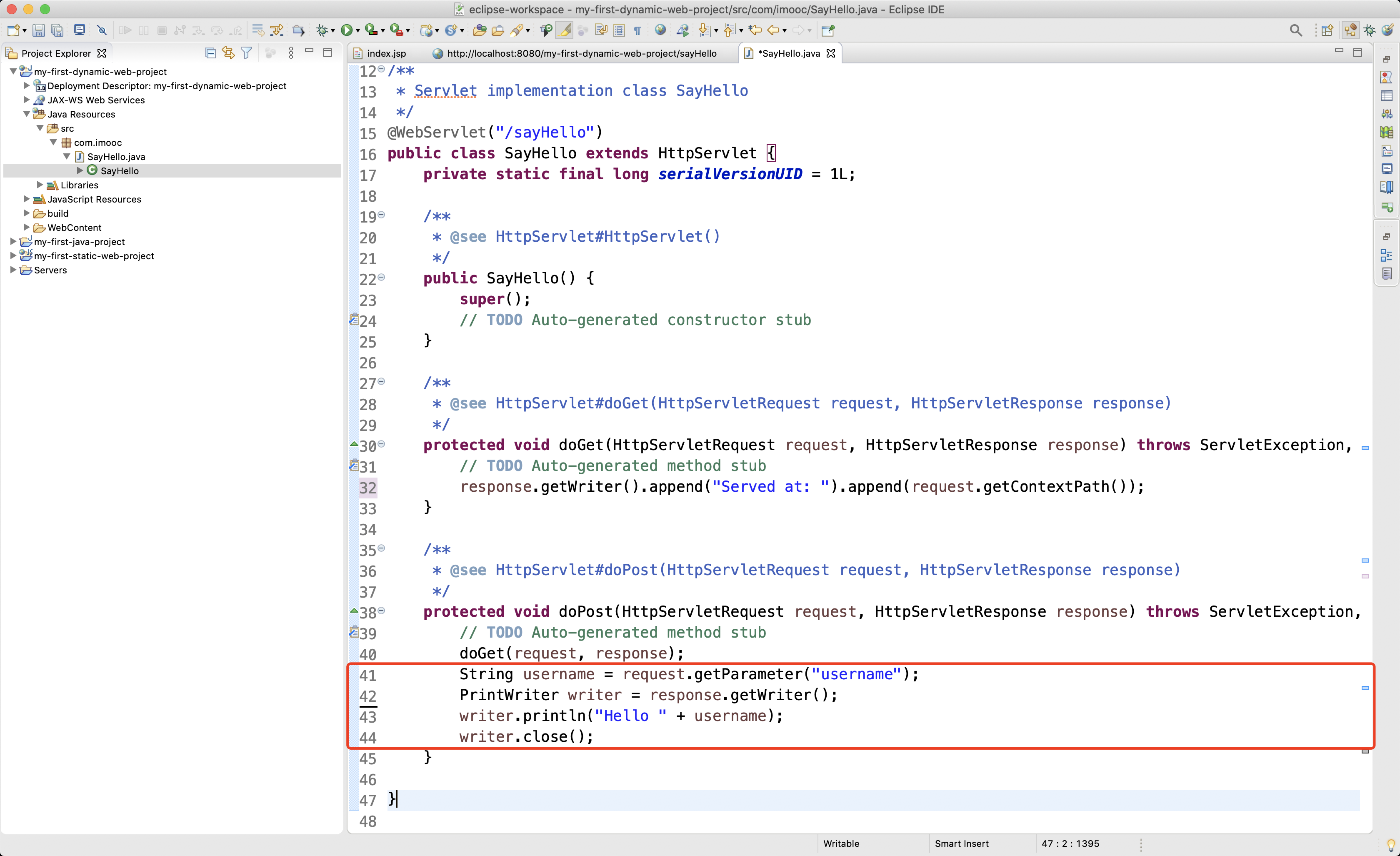Open dropdown arrow beside the Debug button

[333, 31]
